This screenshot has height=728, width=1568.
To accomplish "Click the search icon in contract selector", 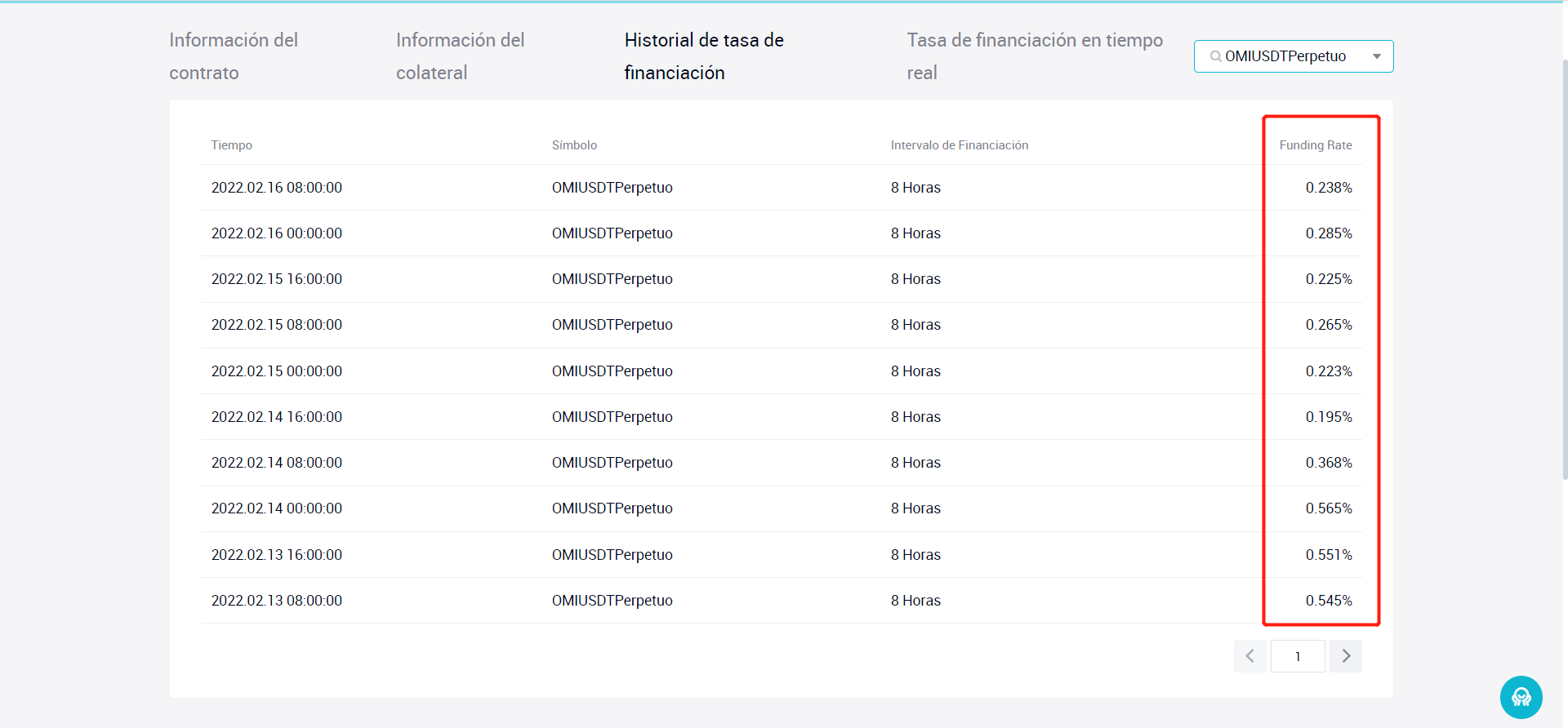I will (1216, 56).
